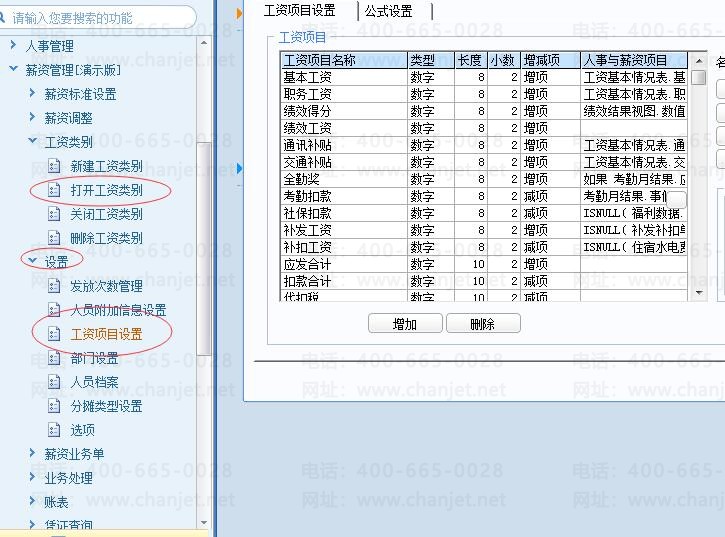Collapse the 工资类别 node
This screenshot has width=725, height=537.
pos(32,141)
